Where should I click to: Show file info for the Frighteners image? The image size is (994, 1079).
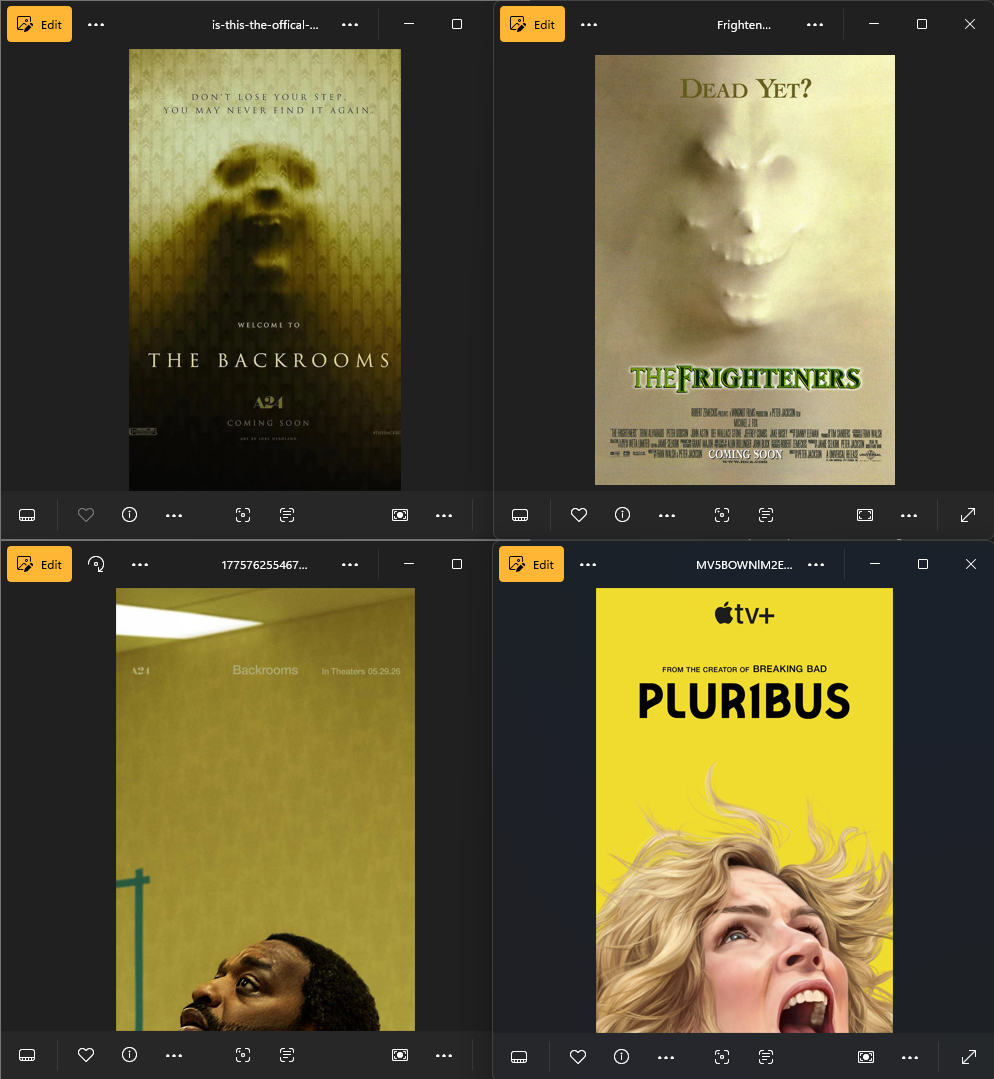click(622, 515)
